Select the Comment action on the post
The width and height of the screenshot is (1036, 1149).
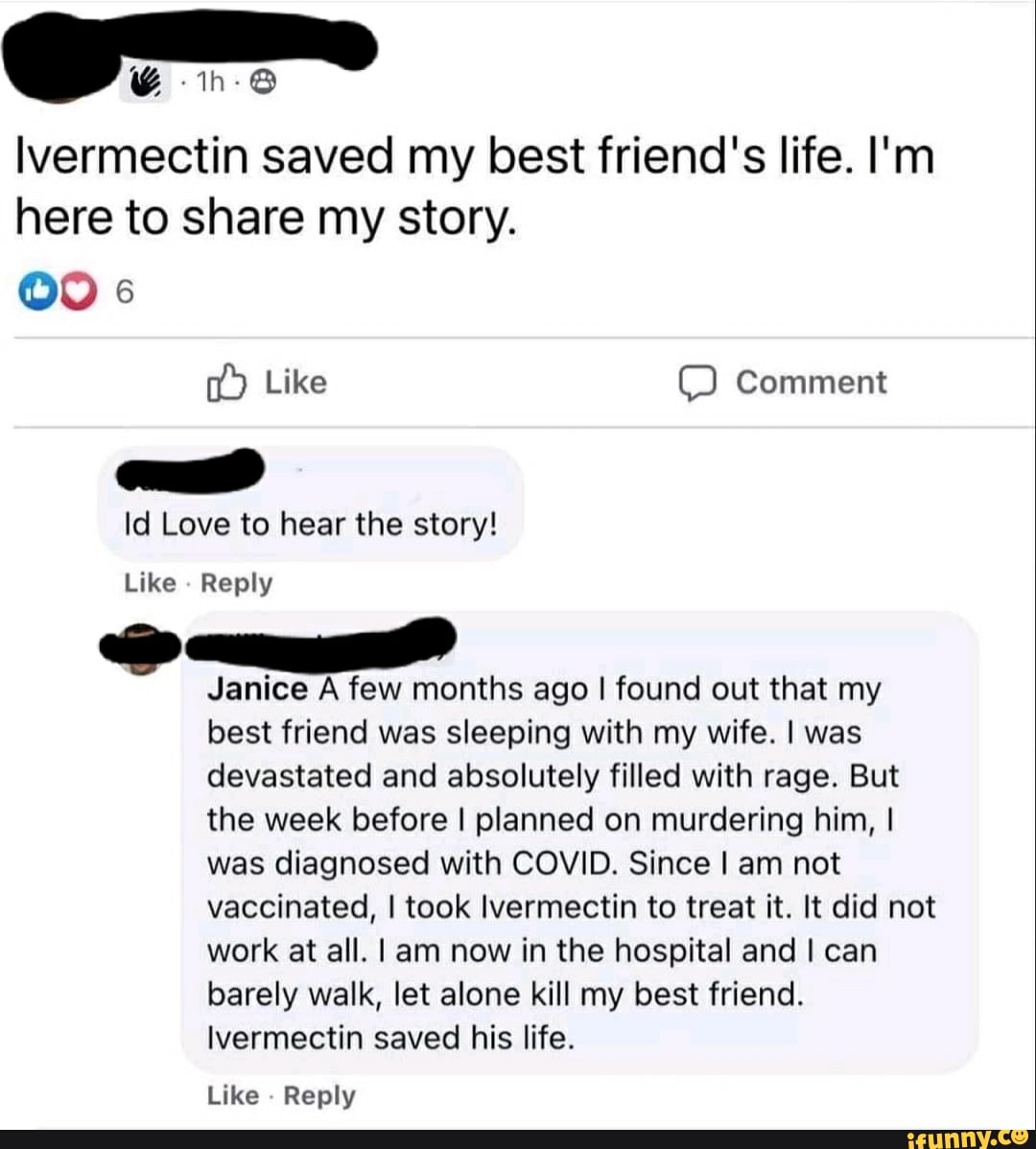[x=812, y=381]
